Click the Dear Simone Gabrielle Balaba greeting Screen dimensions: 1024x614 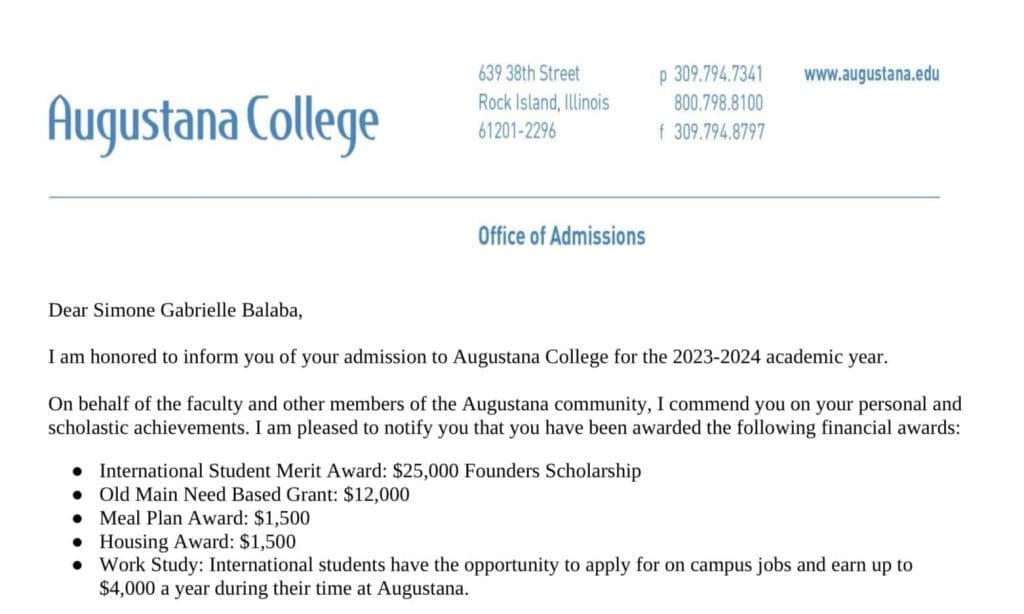(x=175, y=310)
